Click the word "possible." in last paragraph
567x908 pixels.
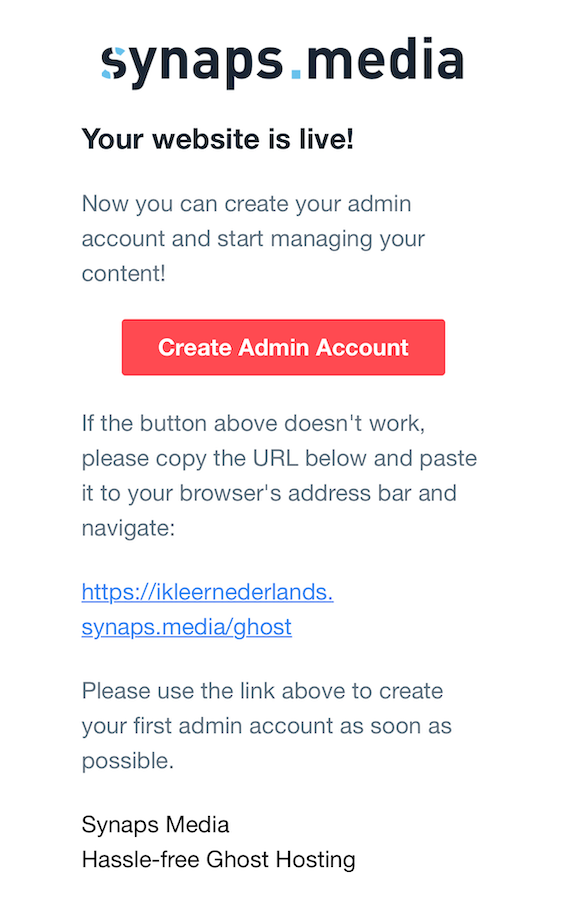pos(127,761)
